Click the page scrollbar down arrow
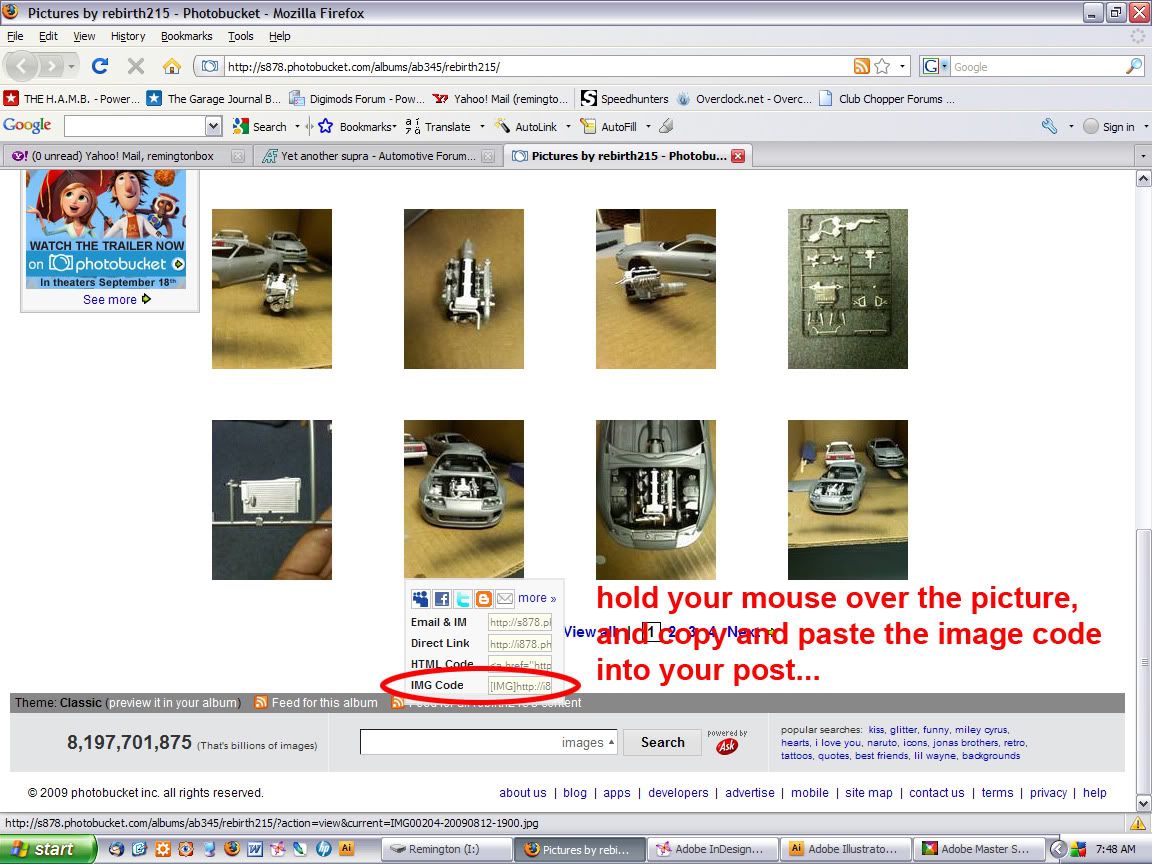Viewport: 1152px width, 864px height. 1143,803
